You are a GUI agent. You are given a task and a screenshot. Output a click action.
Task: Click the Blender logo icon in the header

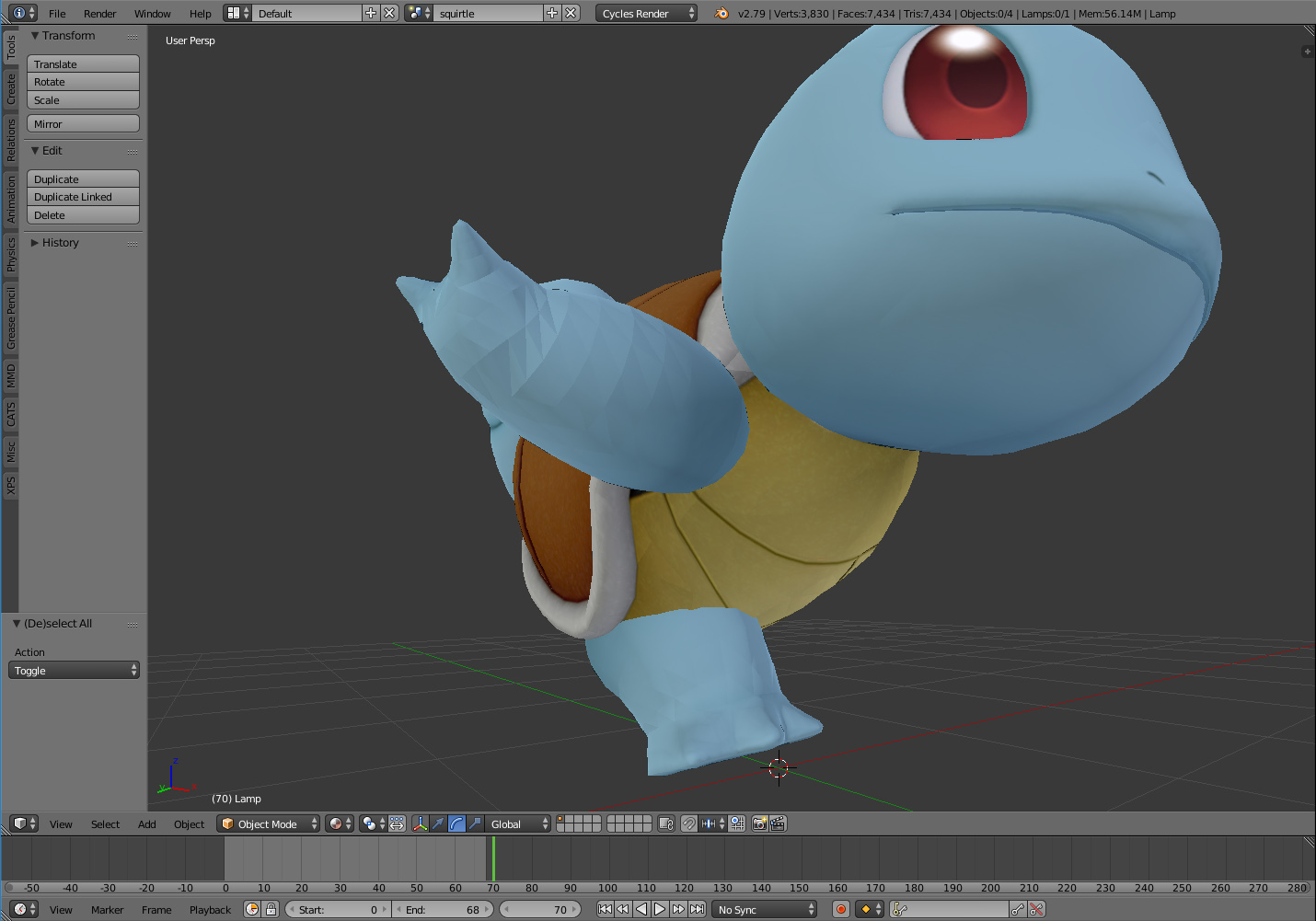pyautogui.click(x=721, y=13)
